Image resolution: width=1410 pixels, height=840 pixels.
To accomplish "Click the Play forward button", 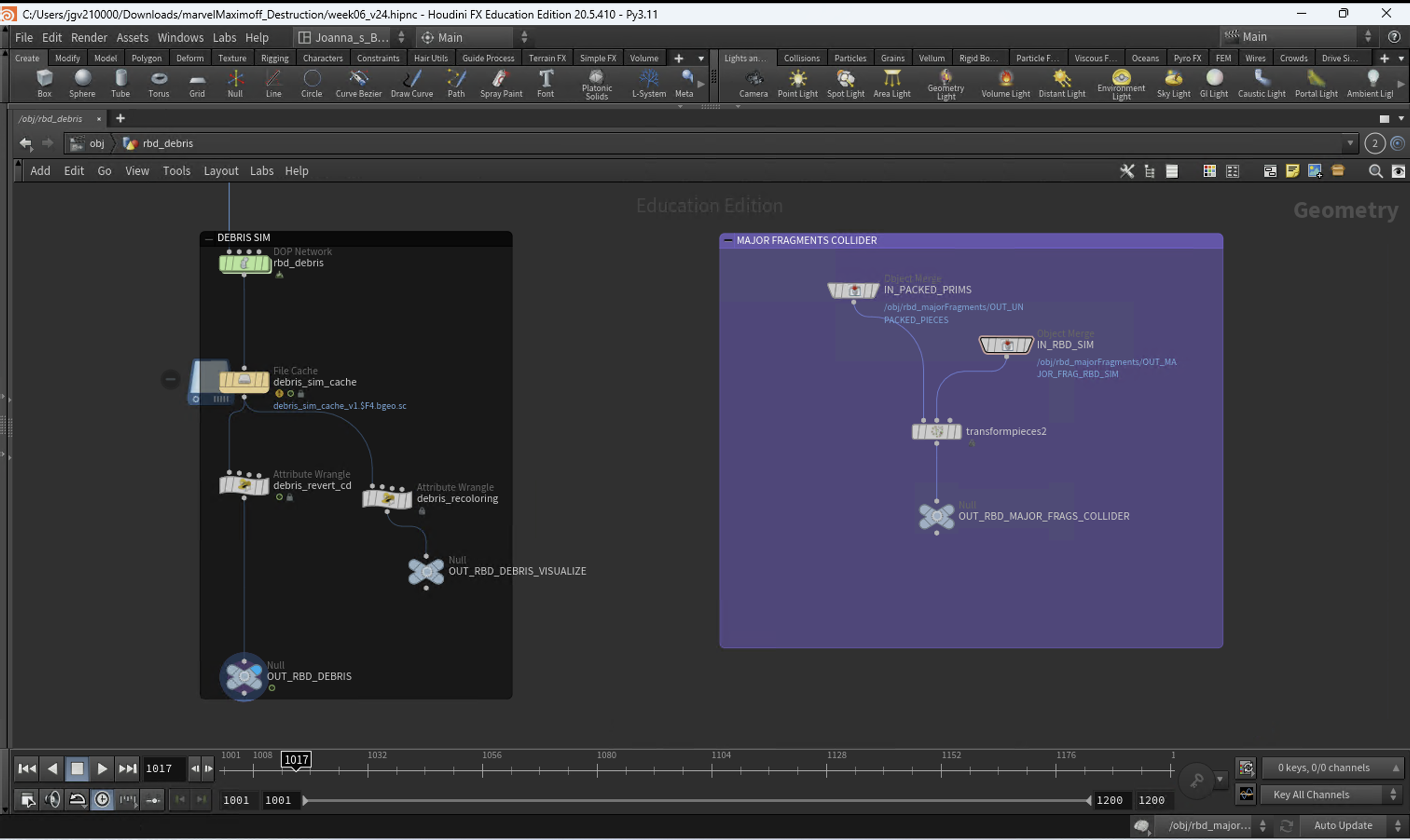I will (x=102, y=768).
